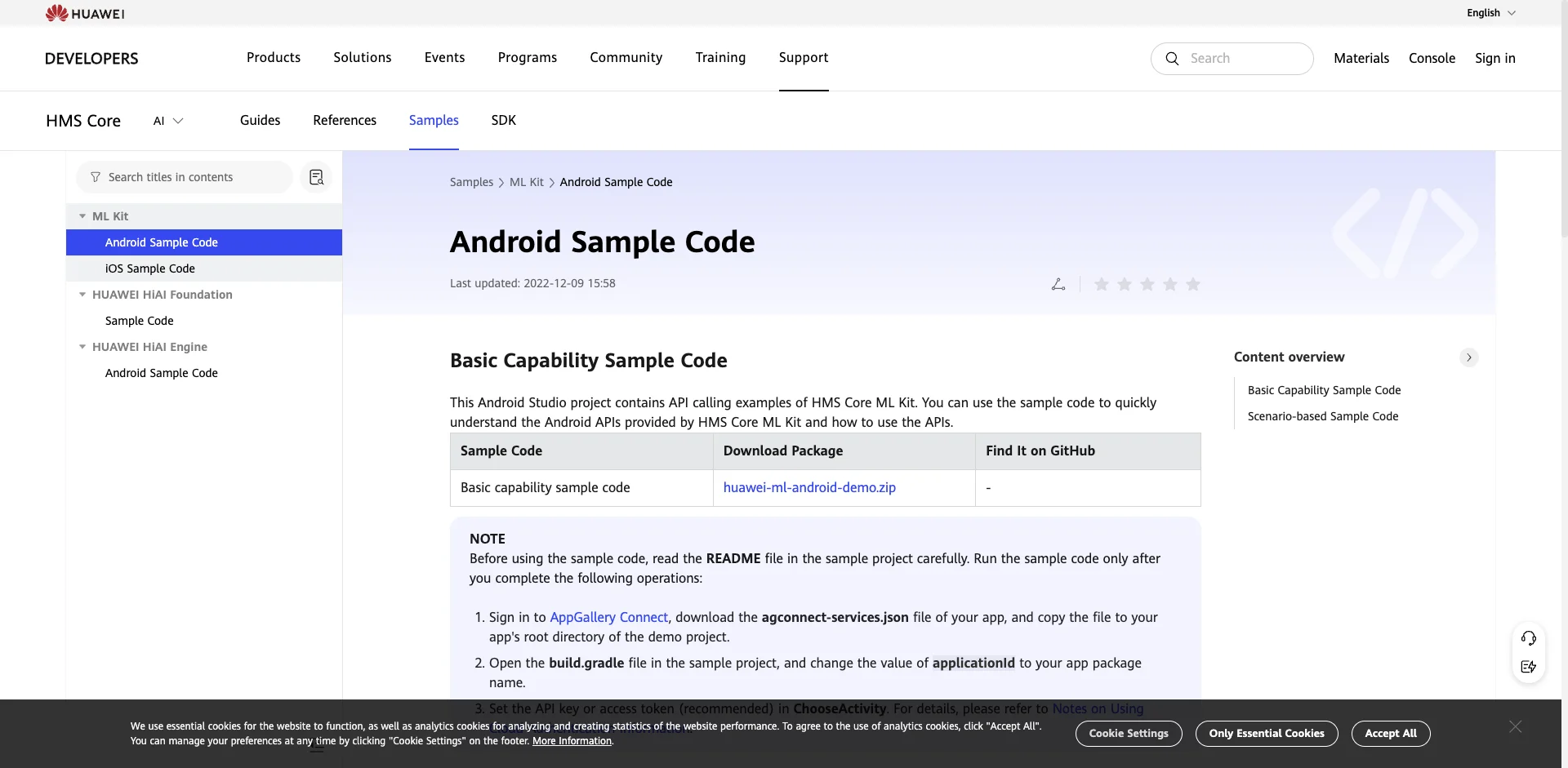The image size is (1568, 768).
Task: Open the Solutions menu
Action: click(363, 57)
